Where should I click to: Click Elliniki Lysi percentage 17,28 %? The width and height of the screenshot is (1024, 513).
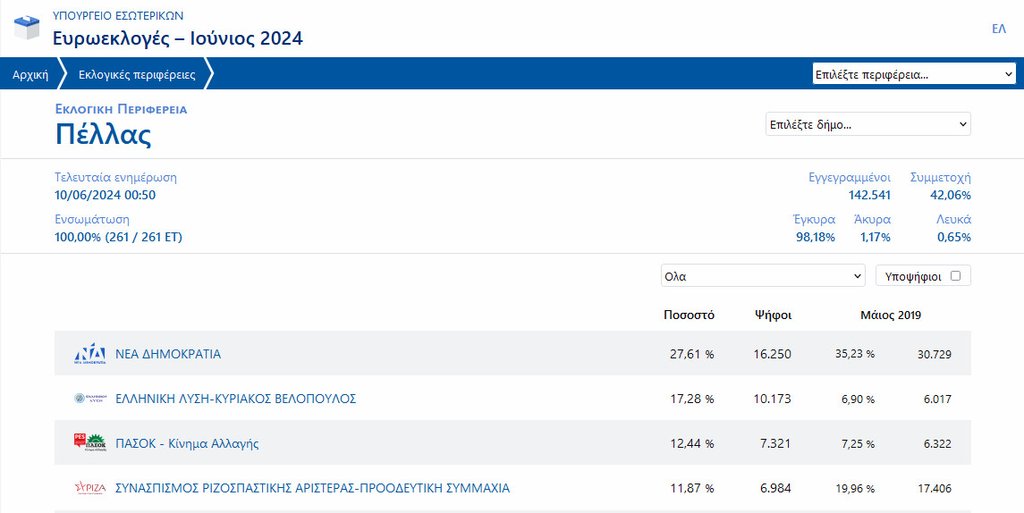[x=692, y=398]
